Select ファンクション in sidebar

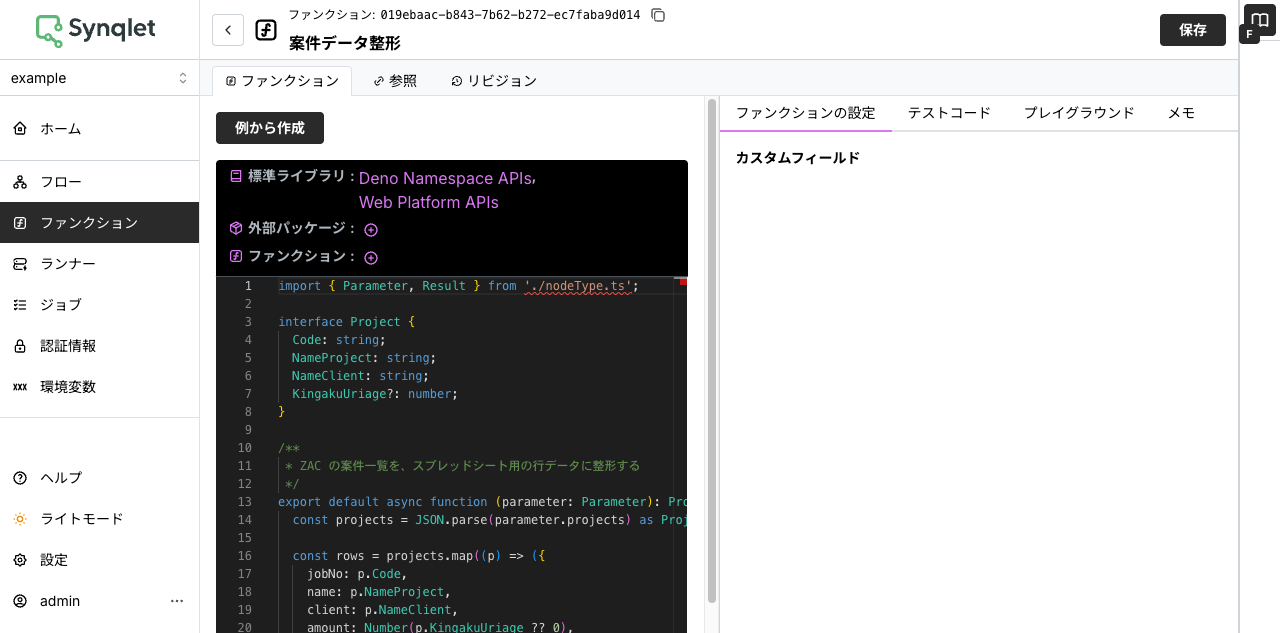pos(99,223)
